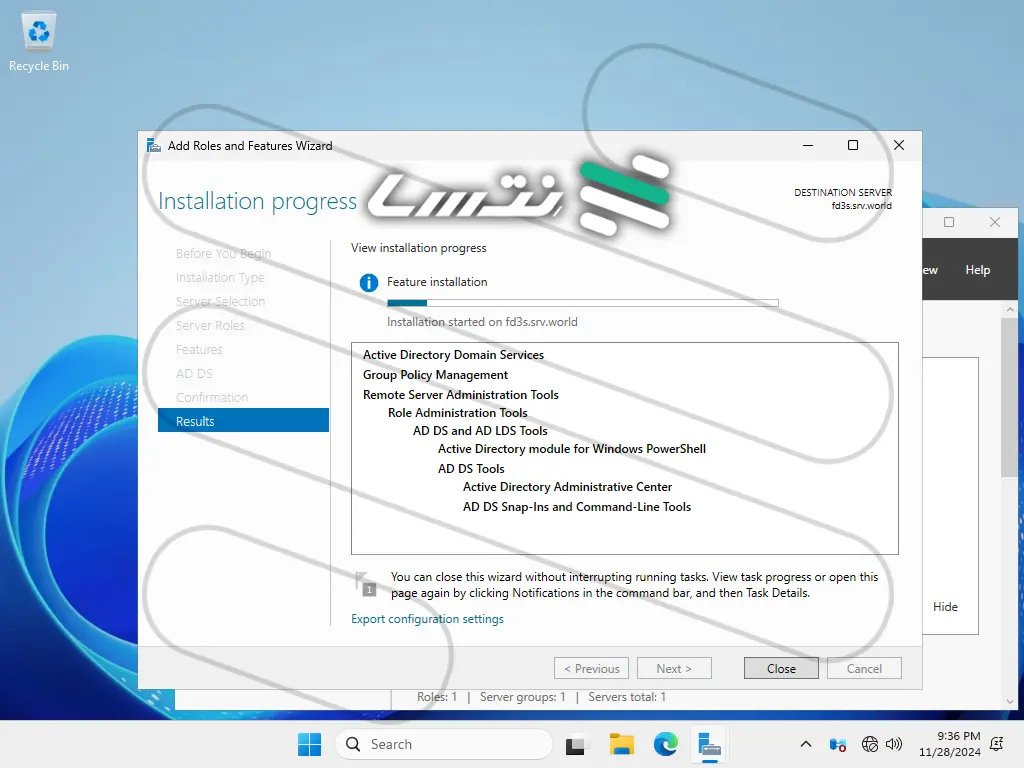This screenshot has height=768, width=1024.
Task: Open Microsoft Edge from the taskbar
Action: pyautogui.click(x=666, y=744)
